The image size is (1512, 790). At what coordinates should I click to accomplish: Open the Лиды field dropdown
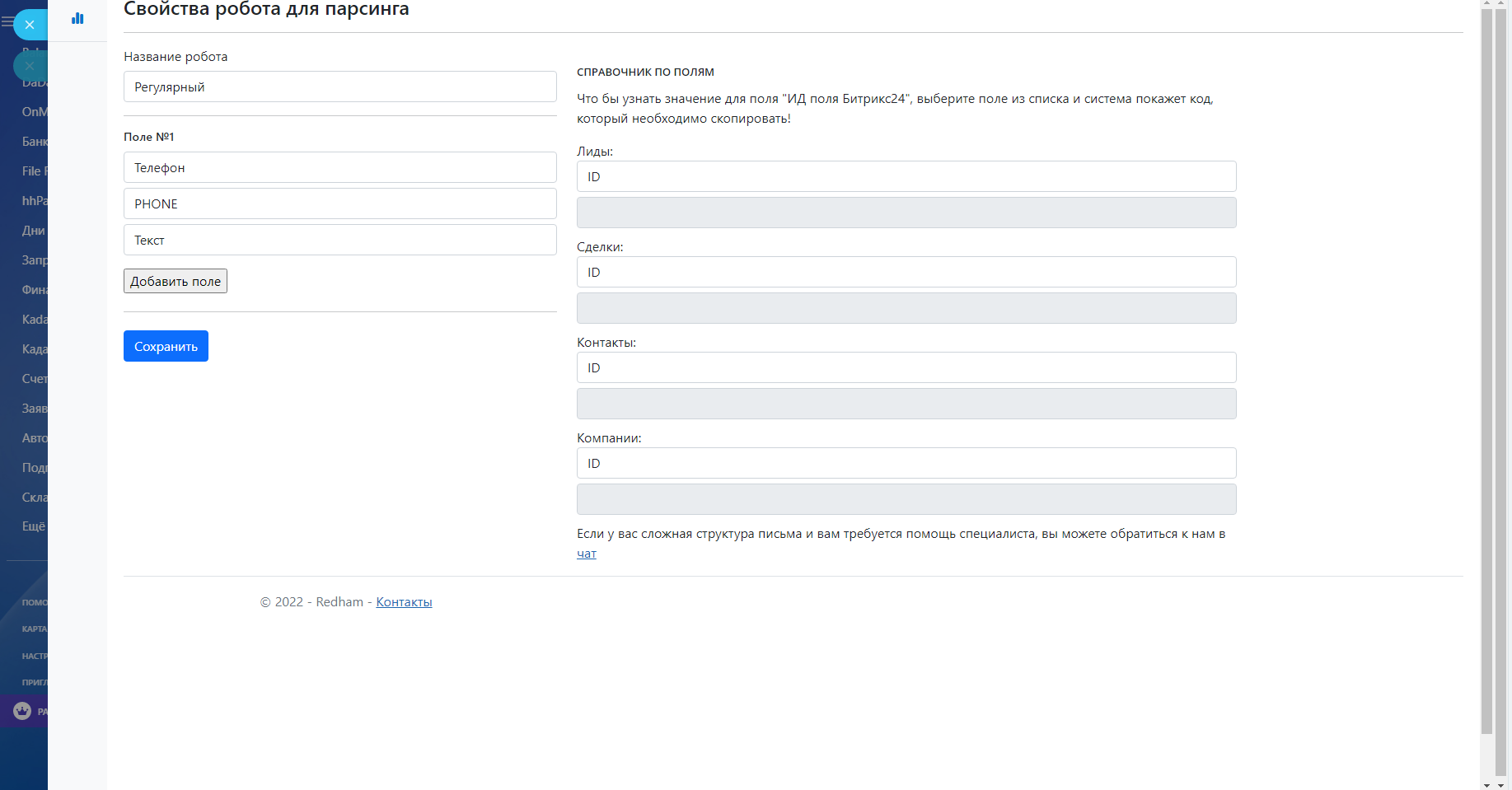906,176
